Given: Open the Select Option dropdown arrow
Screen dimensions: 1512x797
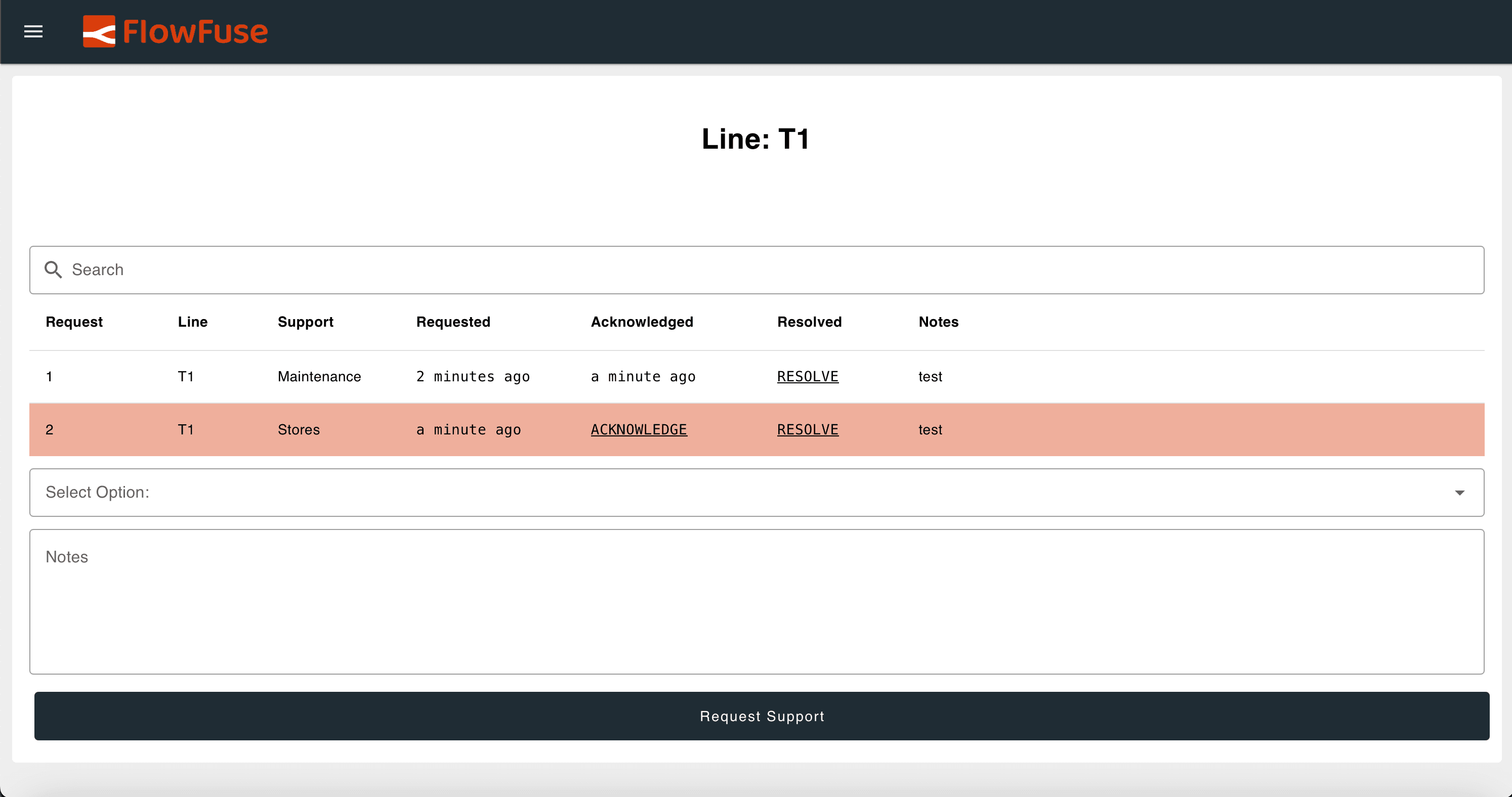Looking at the screenshot, I should click(1460, 493).
